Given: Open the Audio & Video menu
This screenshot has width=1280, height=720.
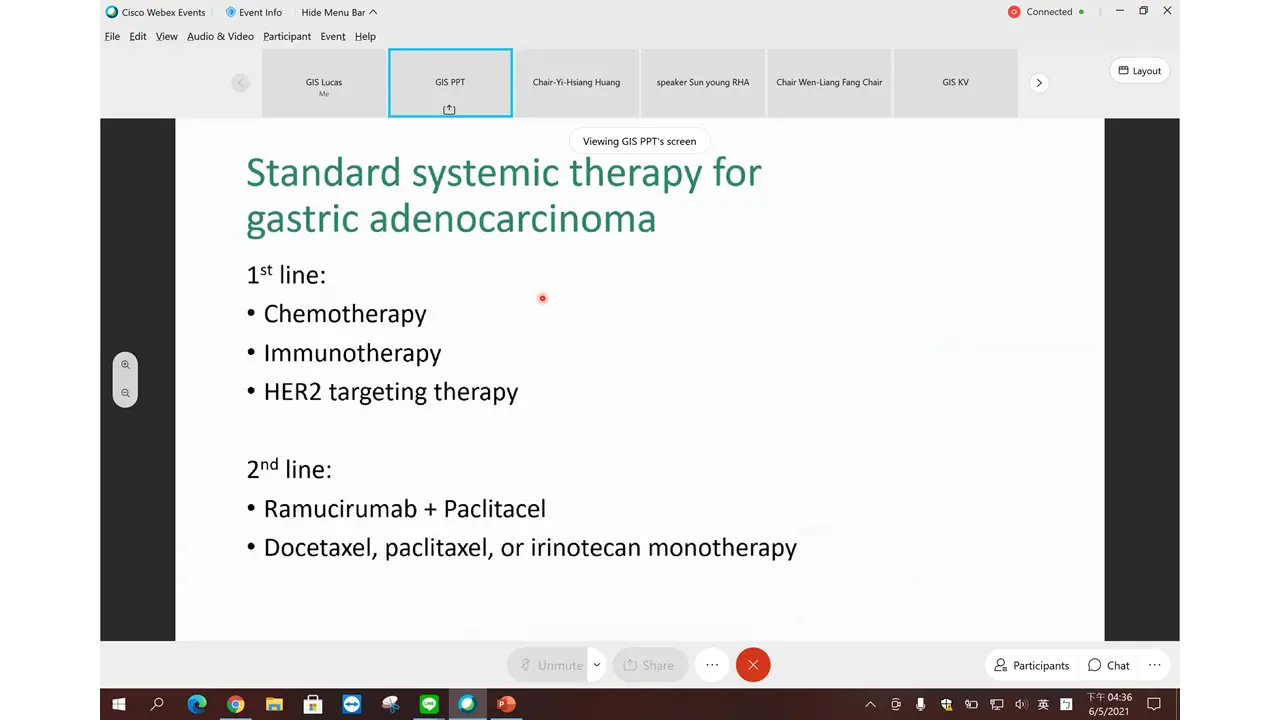Looking at the screenshot, I should 220,36.
